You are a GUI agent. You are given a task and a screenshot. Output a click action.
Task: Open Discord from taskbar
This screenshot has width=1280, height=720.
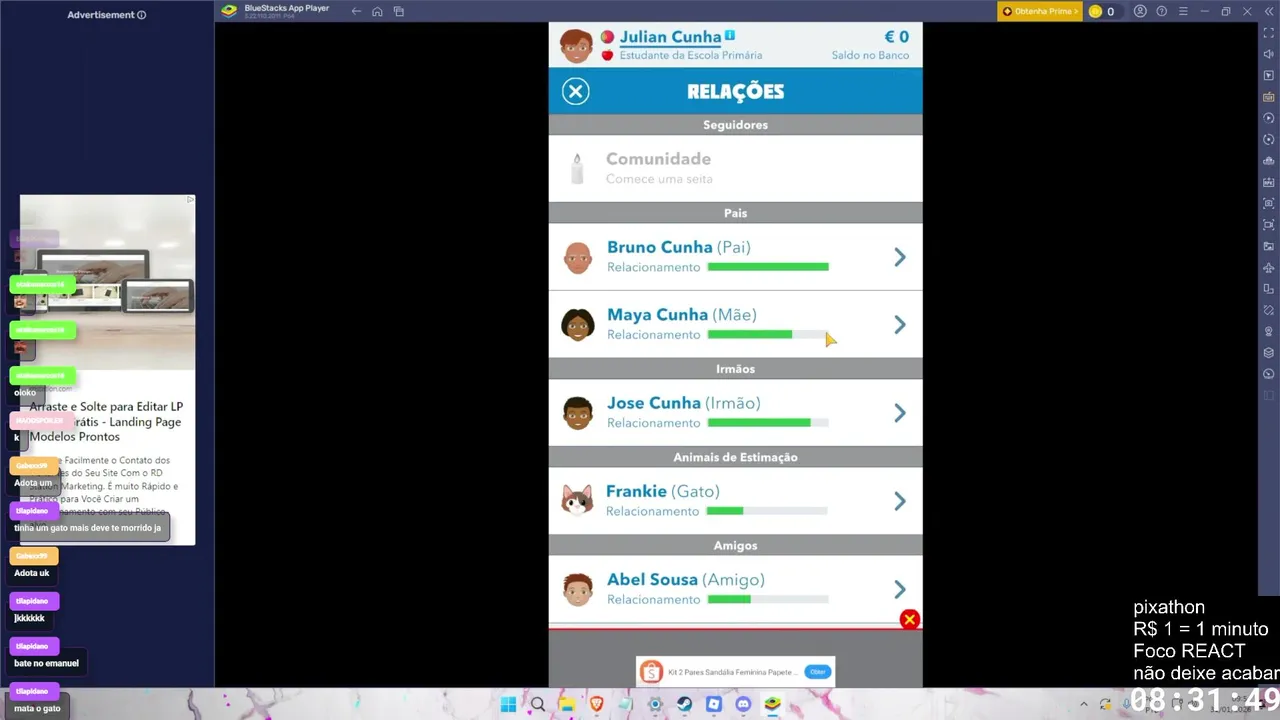742,705
